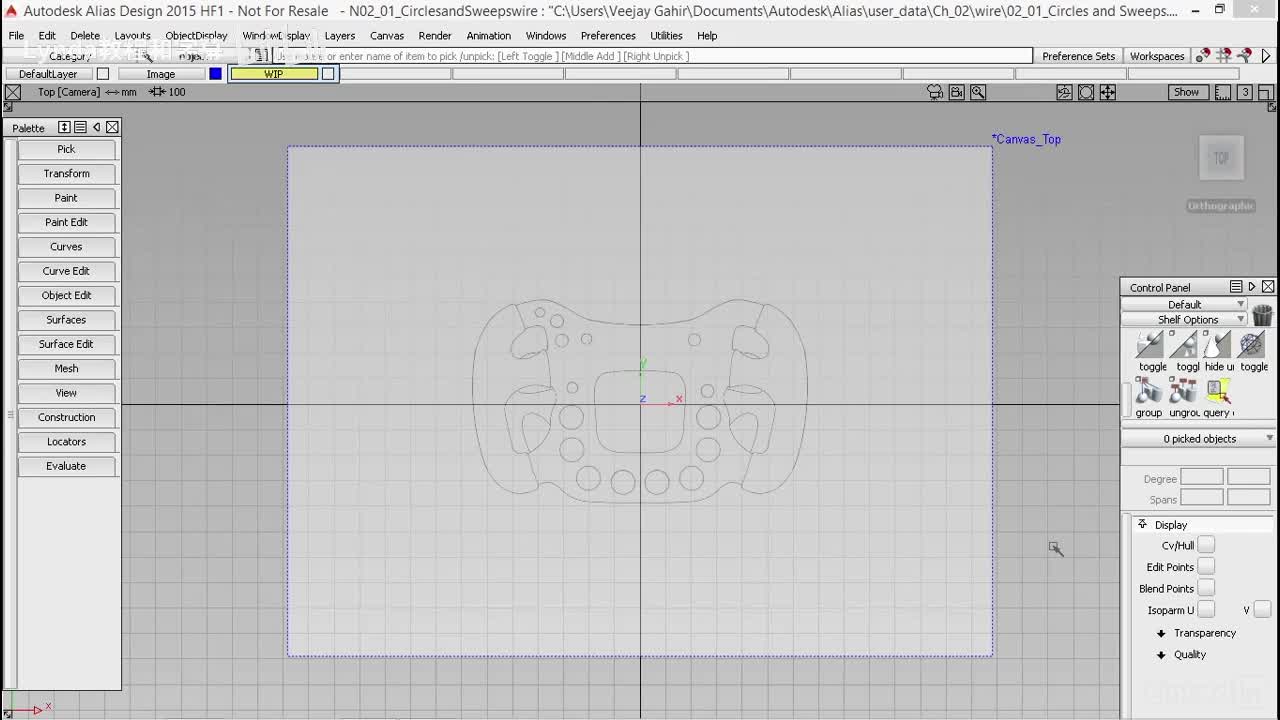Select the DefaultLayer button
Screen dimensions: 1280x720
click(x=48, y=74)
